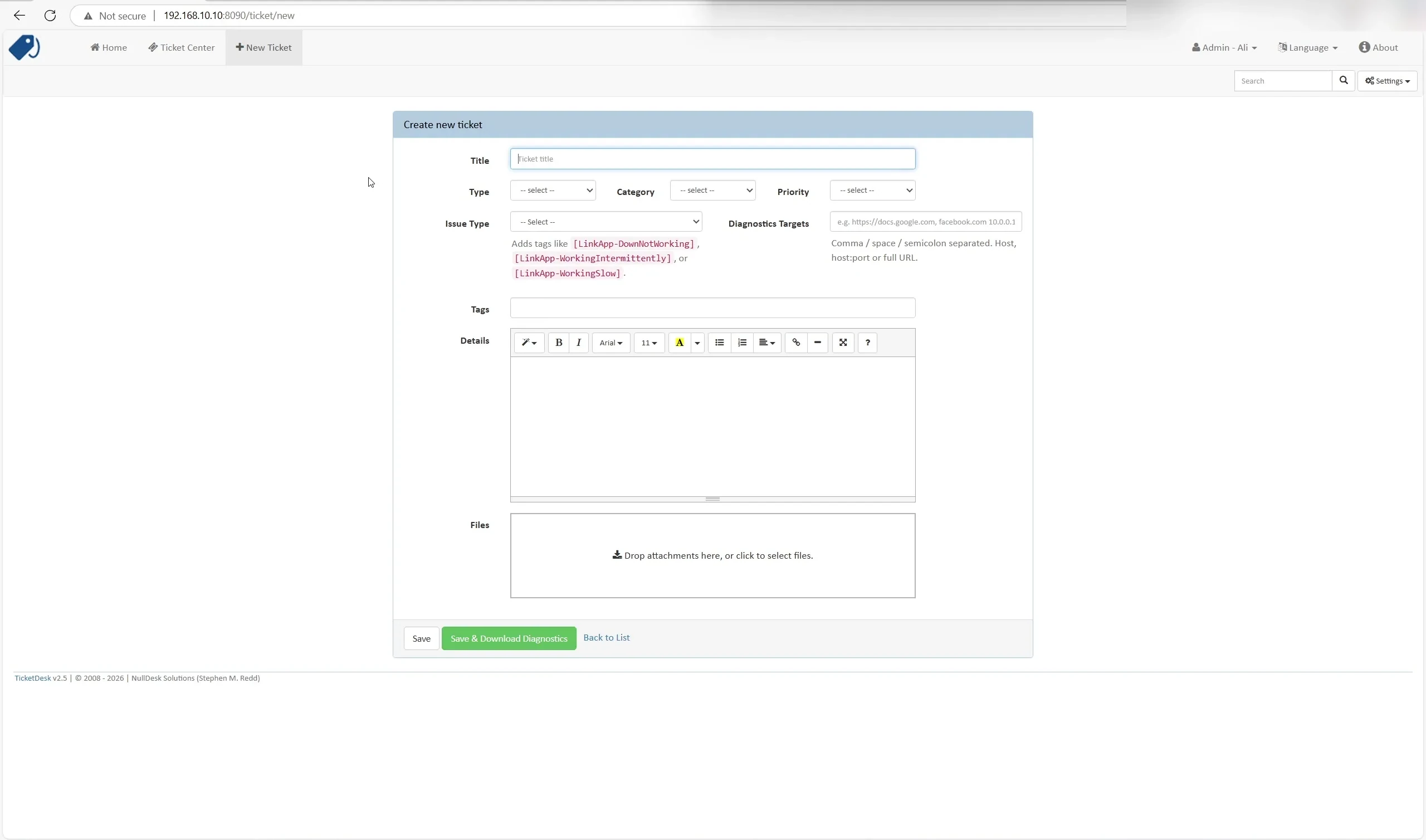Click the Details editor resize handle
The image size is (1426, 840).
coord(712,499)
